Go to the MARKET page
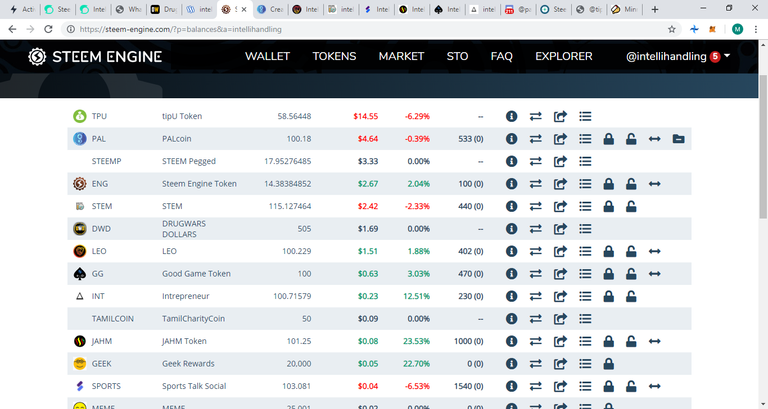 click(401, 56)
